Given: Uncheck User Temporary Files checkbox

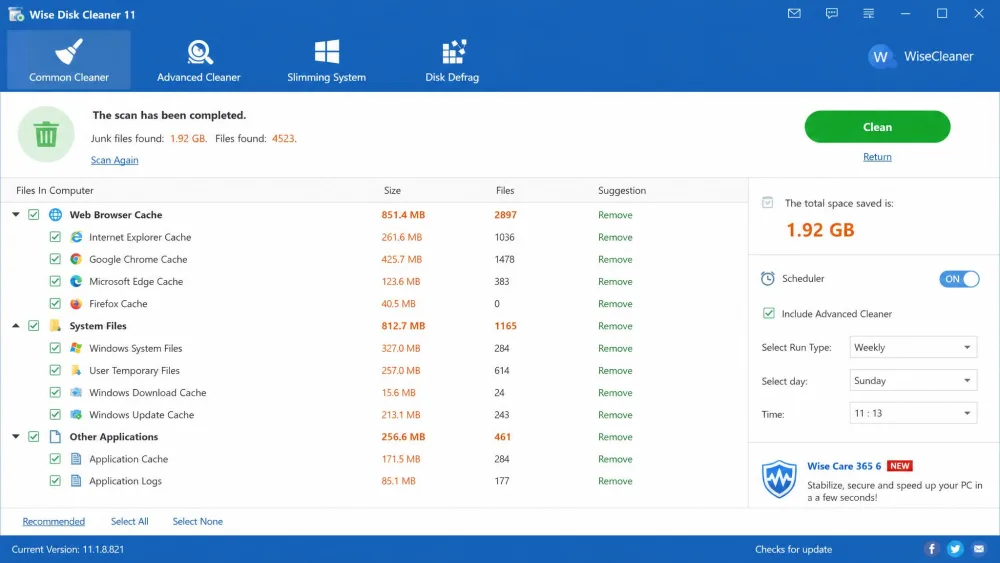Looking at the screenshot, I should [55, 370].
